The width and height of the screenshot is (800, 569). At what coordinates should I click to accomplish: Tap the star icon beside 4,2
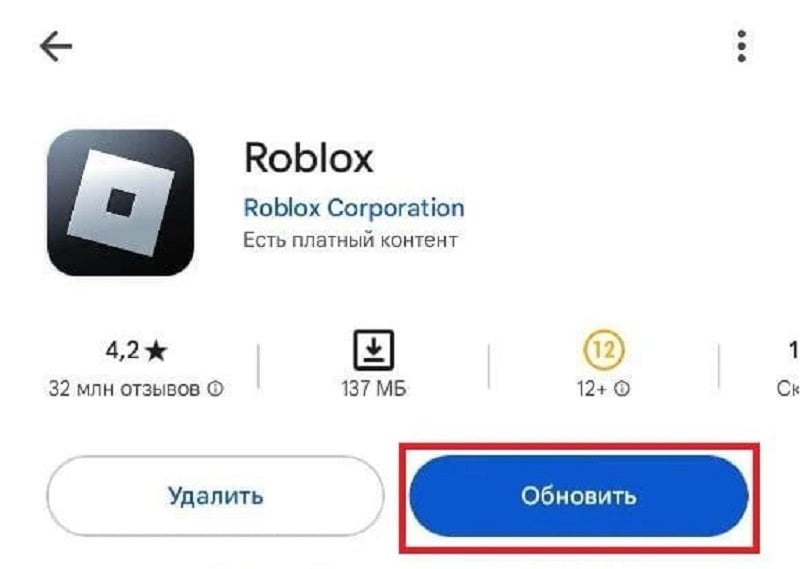[156, 351]
